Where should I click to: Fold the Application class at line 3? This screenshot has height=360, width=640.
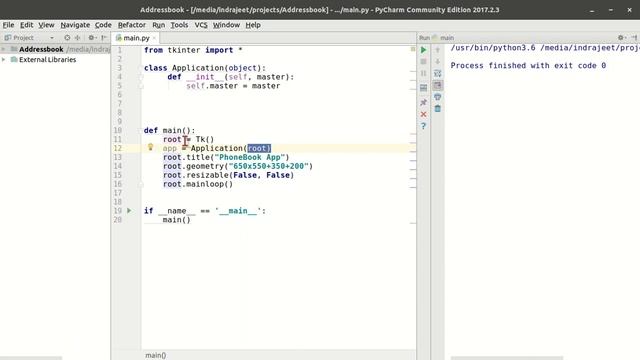140,68
